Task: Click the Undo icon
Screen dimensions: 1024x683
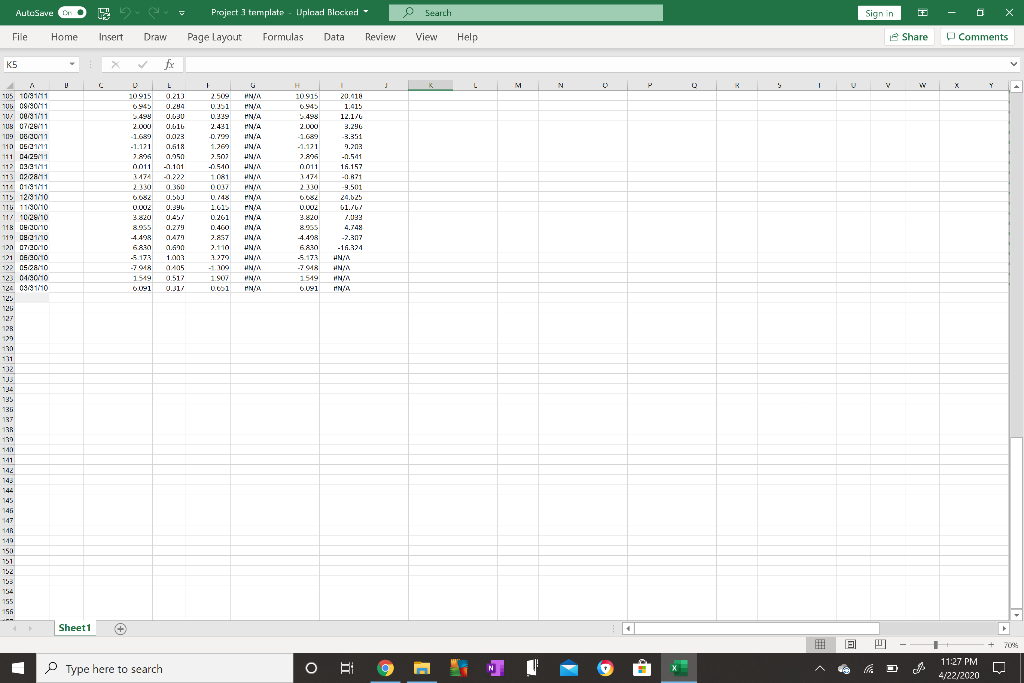Action: coord(124,12)
